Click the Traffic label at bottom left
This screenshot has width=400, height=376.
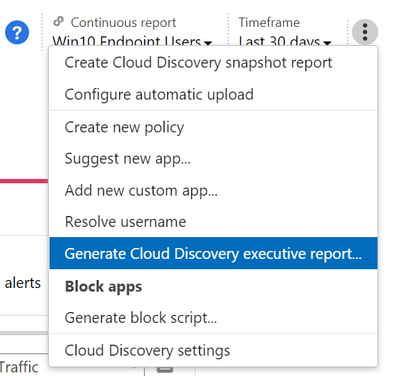19,367
